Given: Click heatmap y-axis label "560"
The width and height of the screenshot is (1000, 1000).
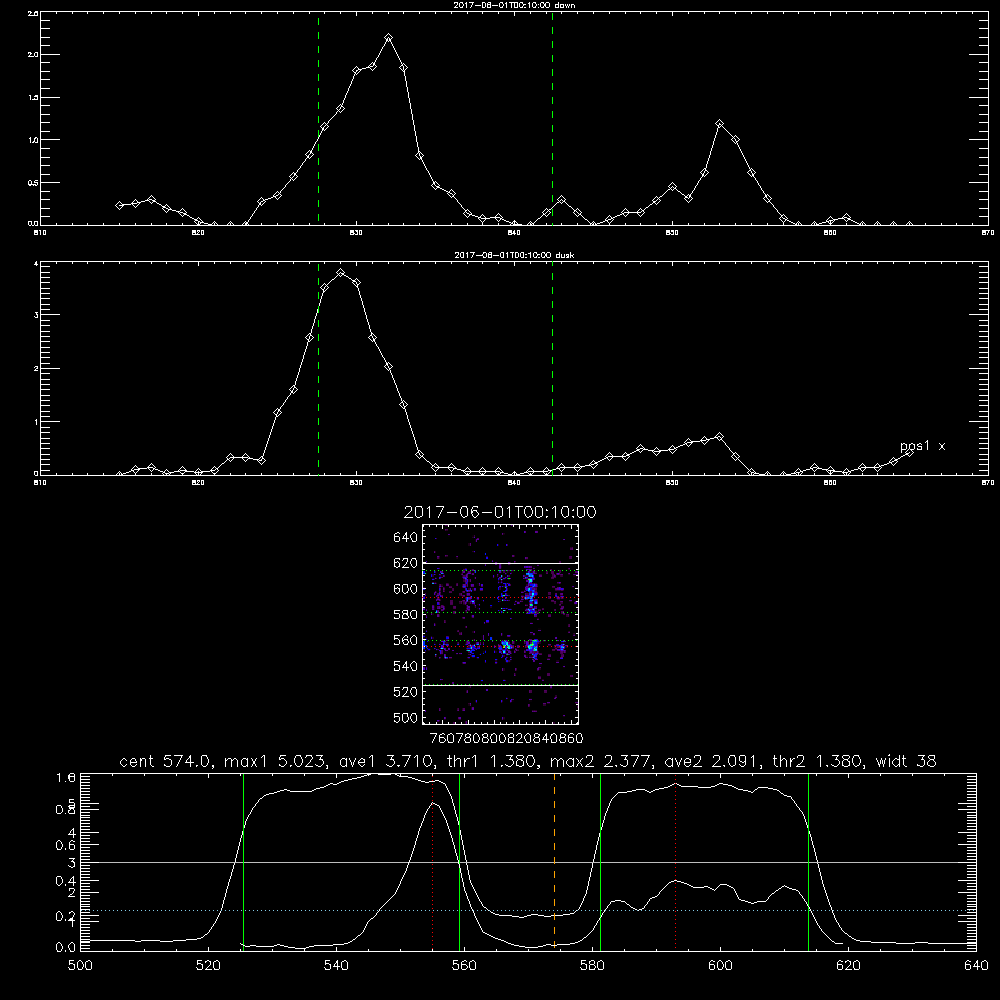Looking at the screenshot, I should pos(406,640).
